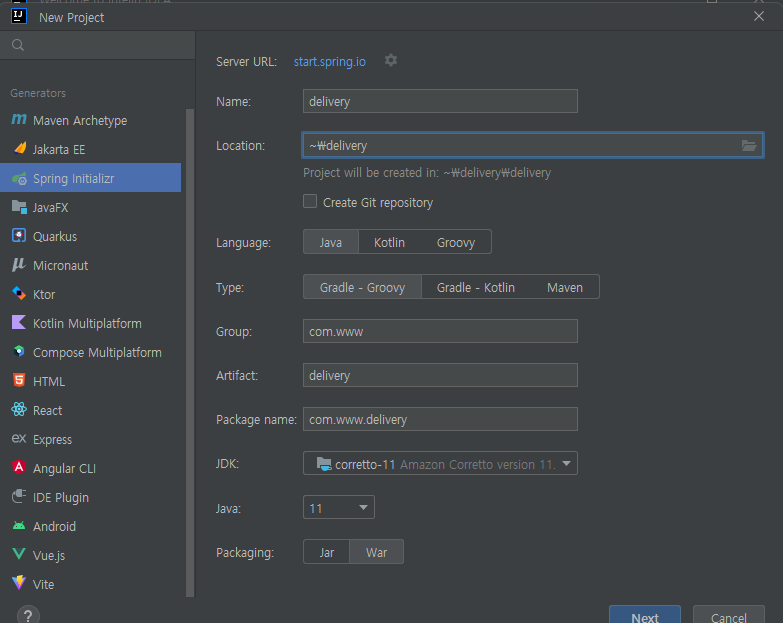Click the Location input field

click(x=533, y=145)
